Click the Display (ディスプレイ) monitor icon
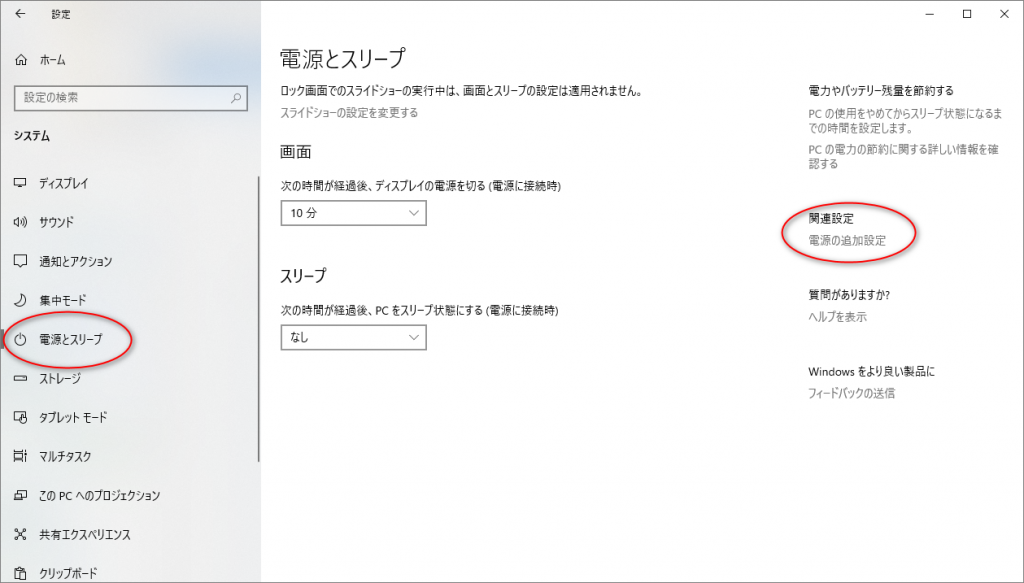This screenshot has height=583, width=1024. point(20,183)
